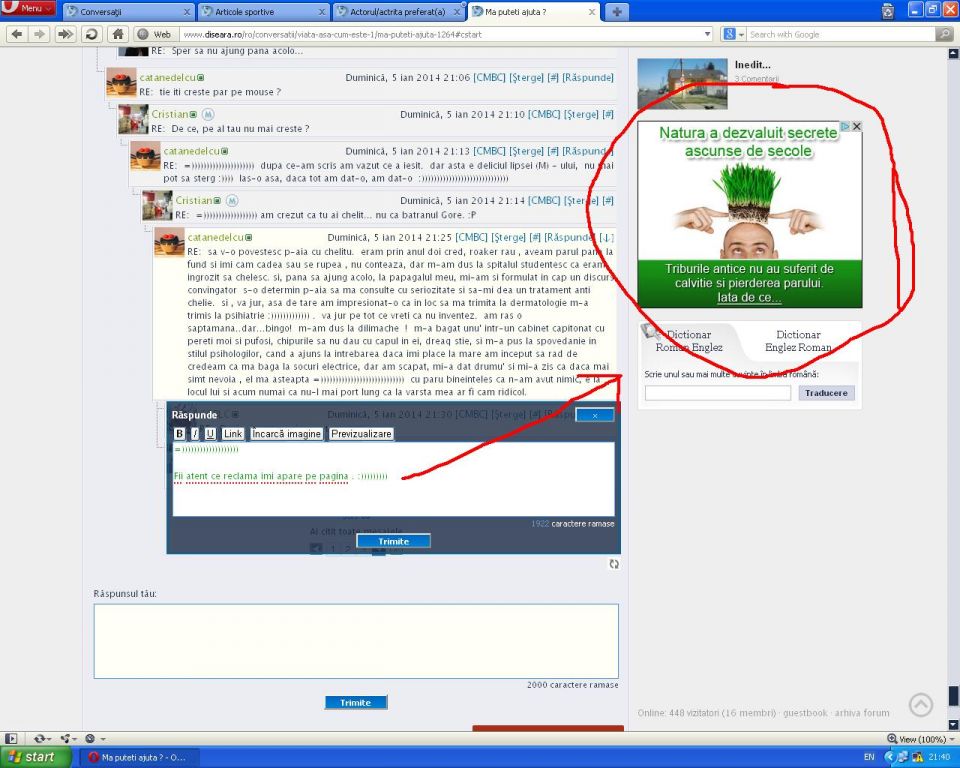Go to the home page
Screen dimensions: 960x768
(118, 34)
